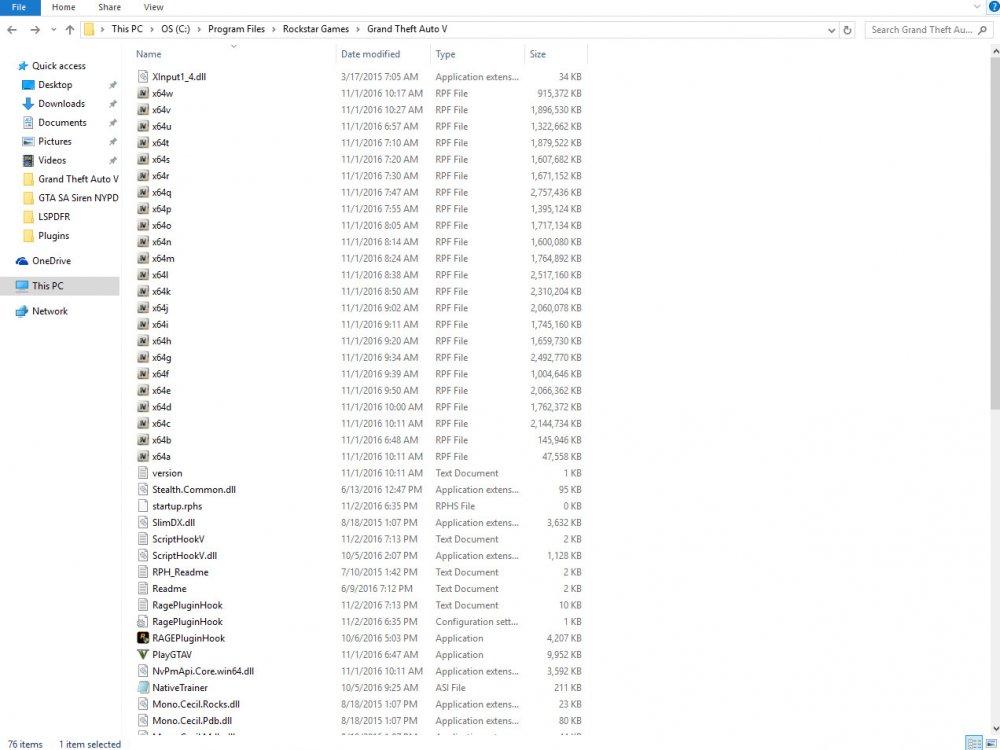The height and width of the screenshot is (750, 1000).
Task: Expand the ribbon with the chevron
Action: (976, 6)
